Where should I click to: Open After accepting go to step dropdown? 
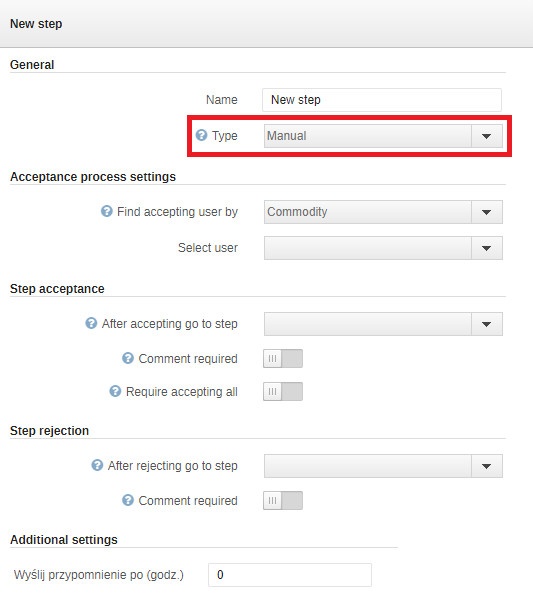[x=383, y=324]
